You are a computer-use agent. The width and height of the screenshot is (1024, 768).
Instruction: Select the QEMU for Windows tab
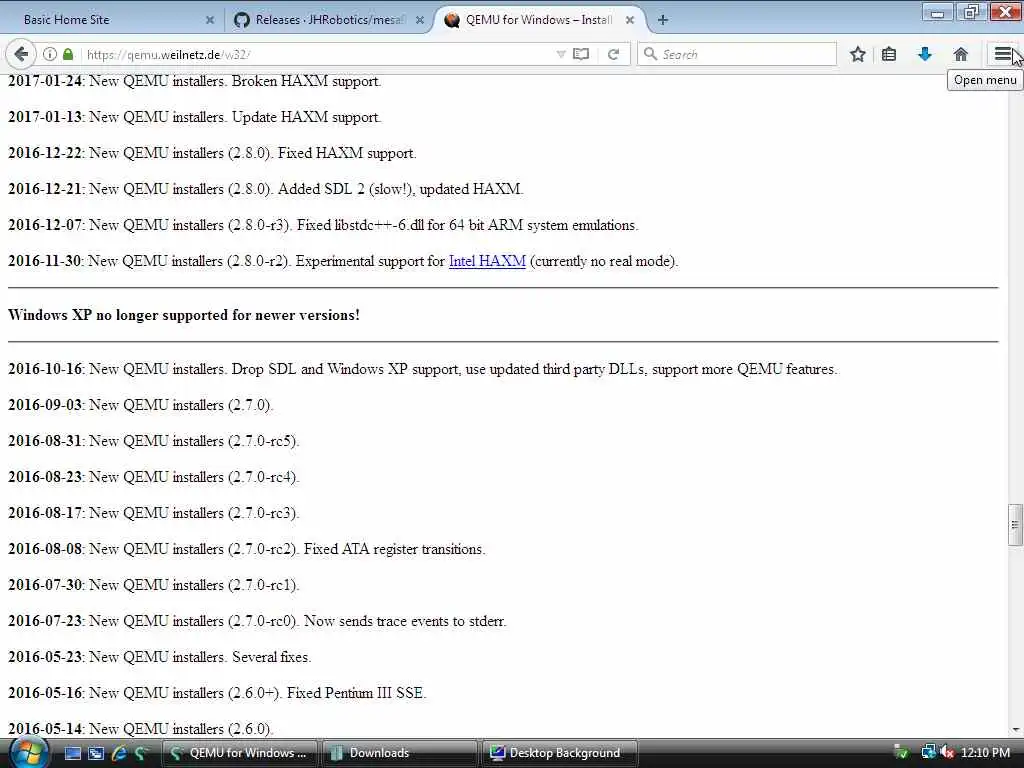(x=538, y=20)
